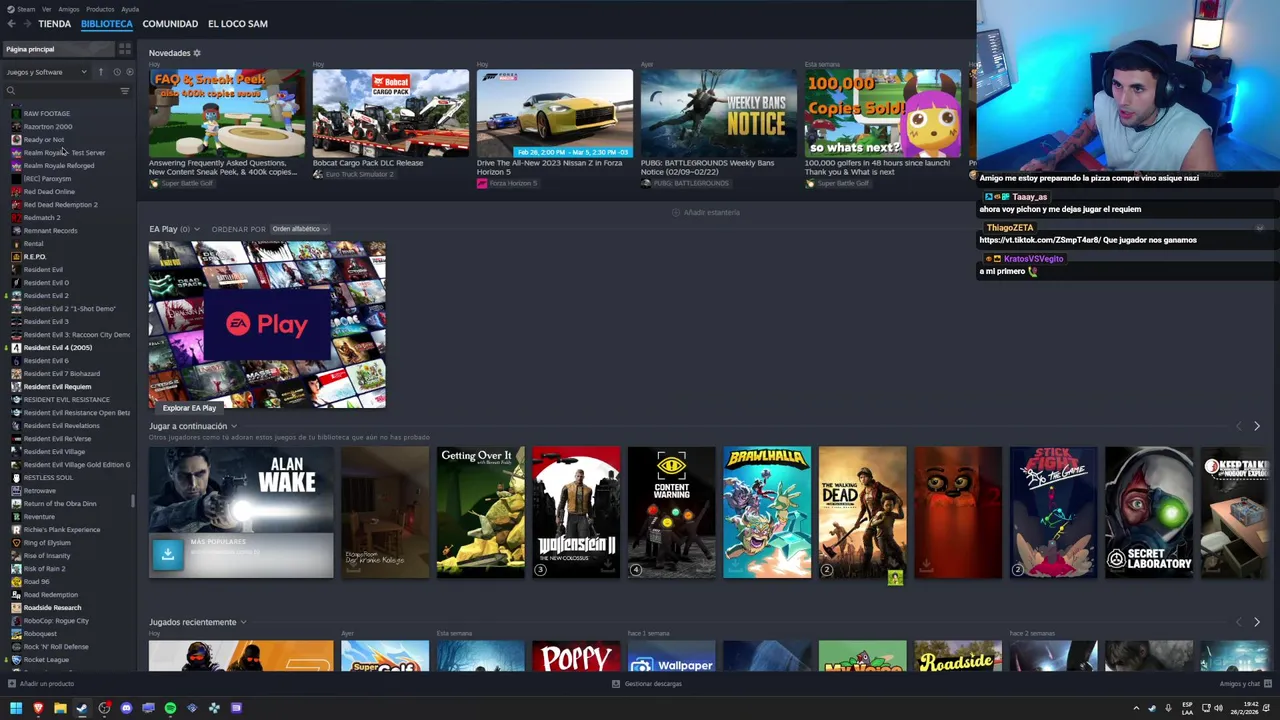Open Brave browser from taskbar

tap(38, 708)
